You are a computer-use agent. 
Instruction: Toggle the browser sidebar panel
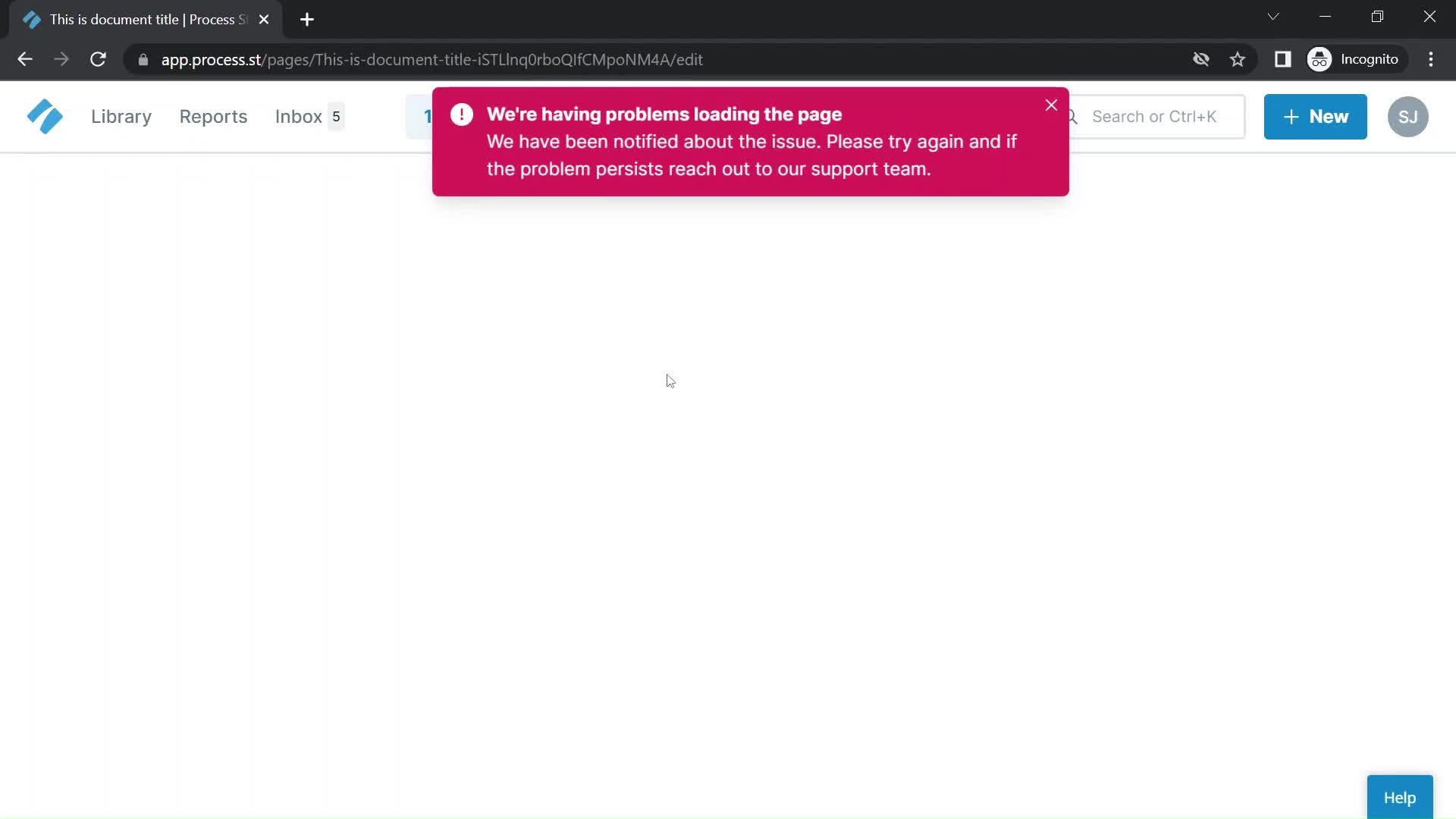click(x=1284, y=59)
